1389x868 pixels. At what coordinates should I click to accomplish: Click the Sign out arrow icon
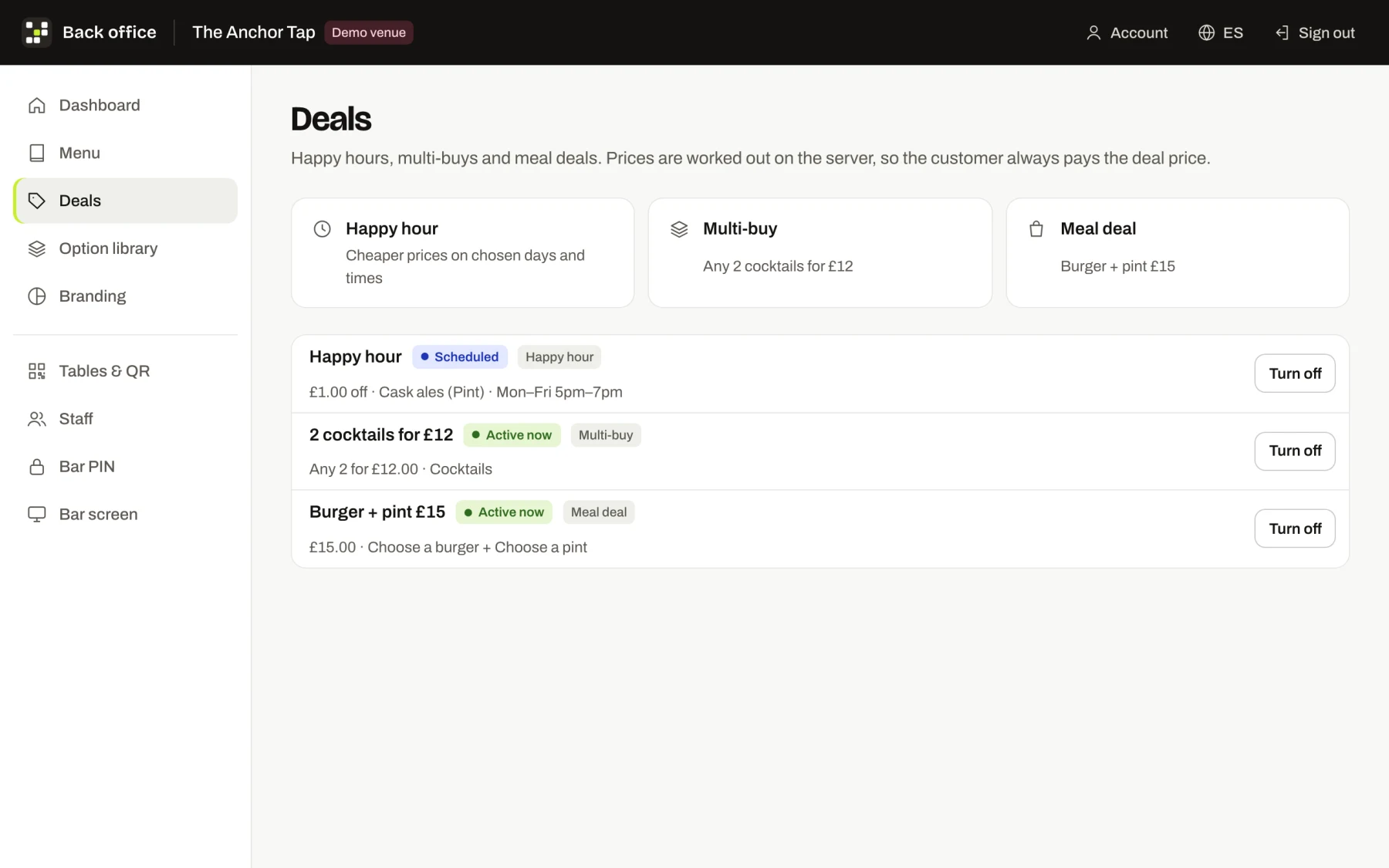pyautogui.click(x=1282, y=33)
